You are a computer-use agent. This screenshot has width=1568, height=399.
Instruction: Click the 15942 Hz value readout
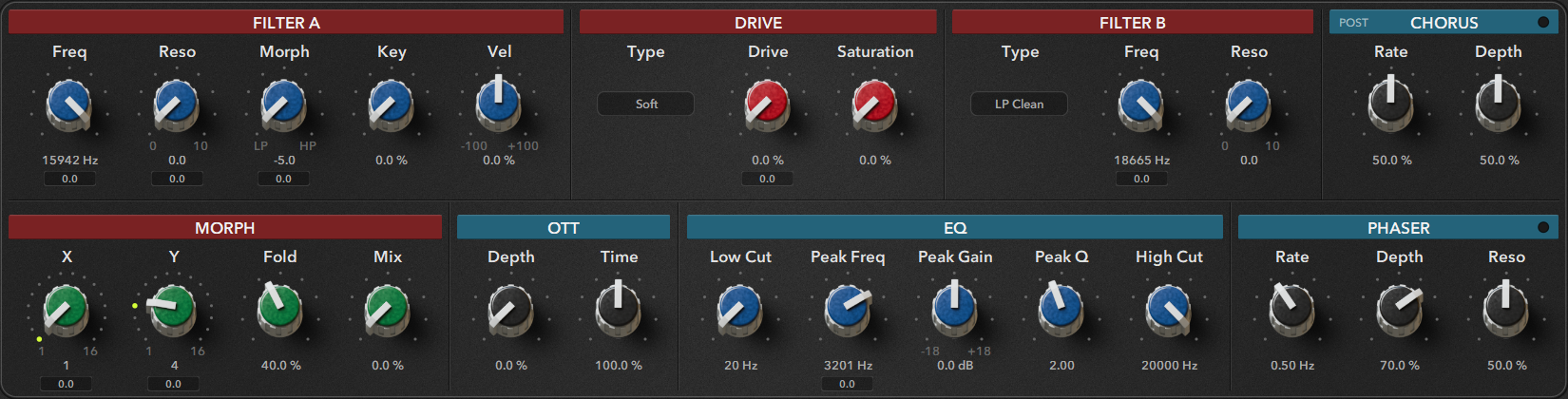pos(69,161)
